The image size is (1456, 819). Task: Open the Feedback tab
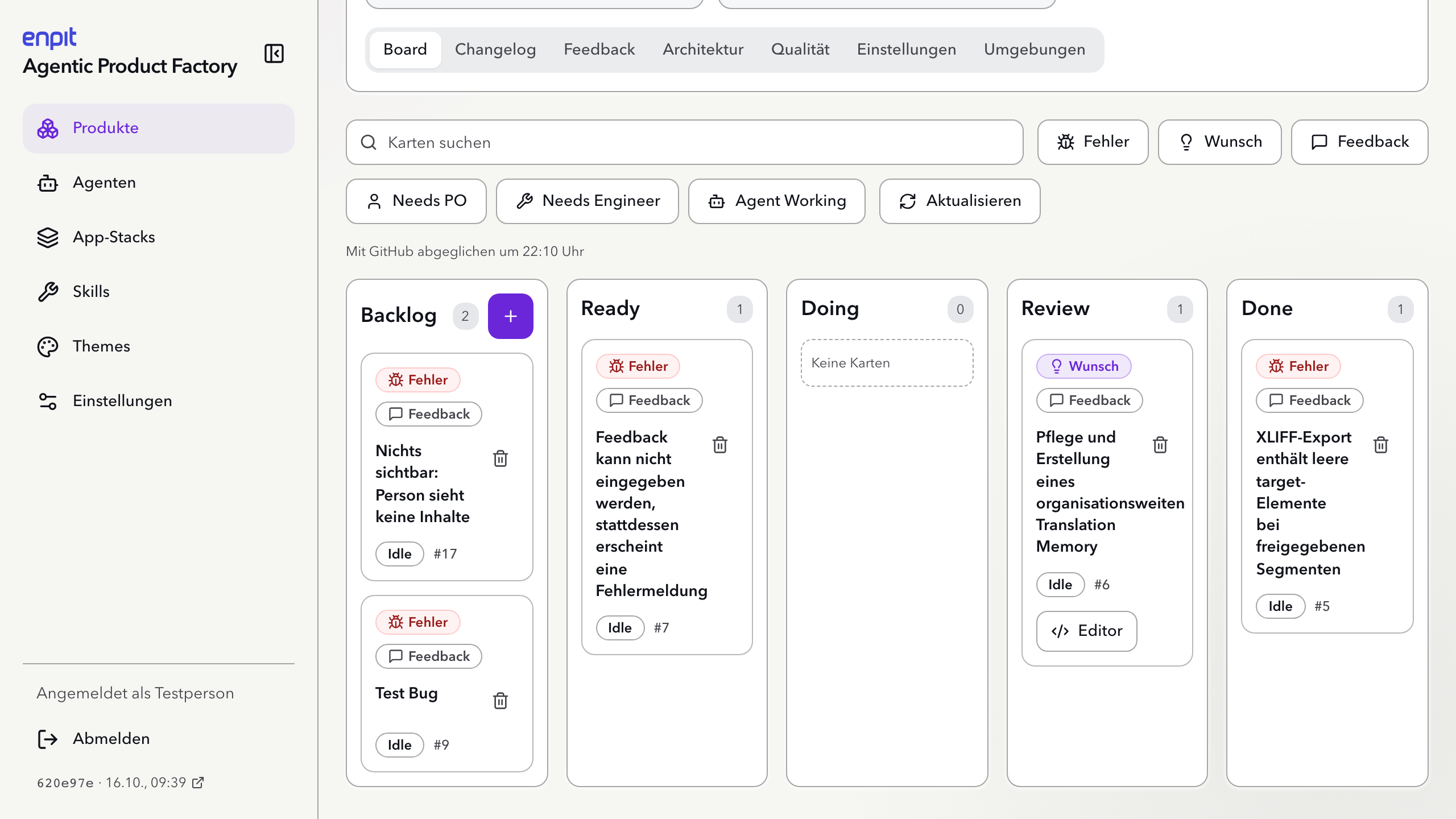[x=599, y=49]
